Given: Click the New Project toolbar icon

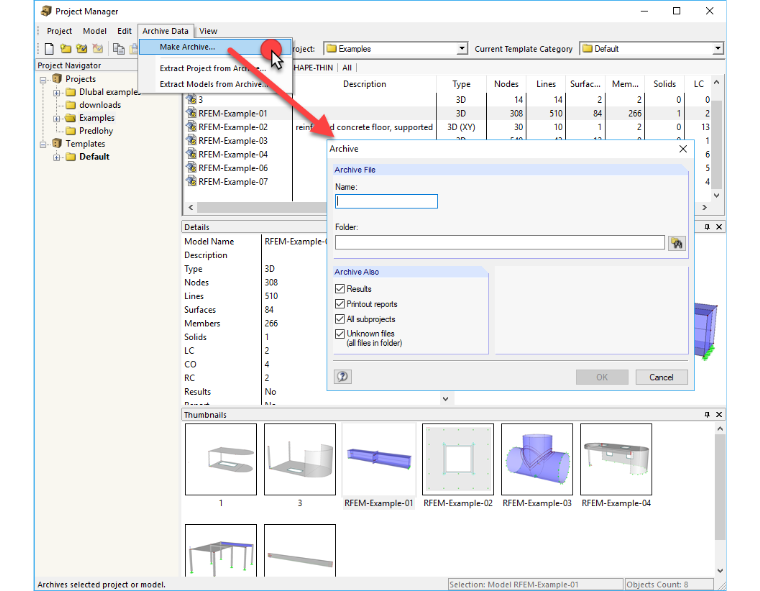Looking at the screenshot, I should tap(49, 48).
